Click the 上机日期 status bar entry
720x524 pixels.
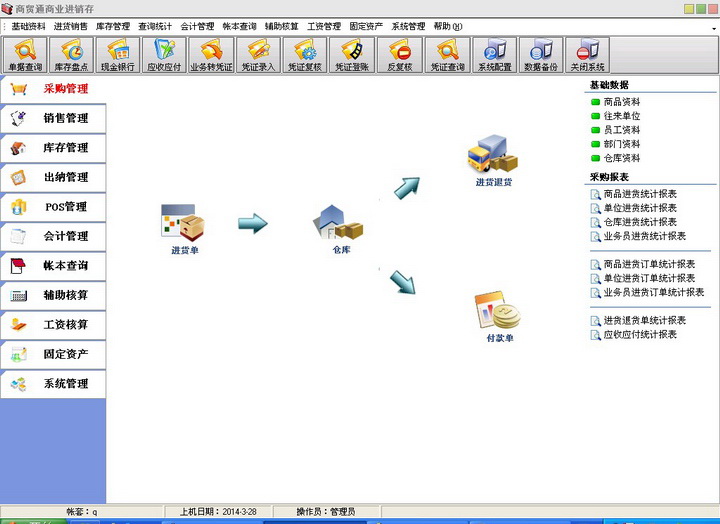[x=218, y=512]
